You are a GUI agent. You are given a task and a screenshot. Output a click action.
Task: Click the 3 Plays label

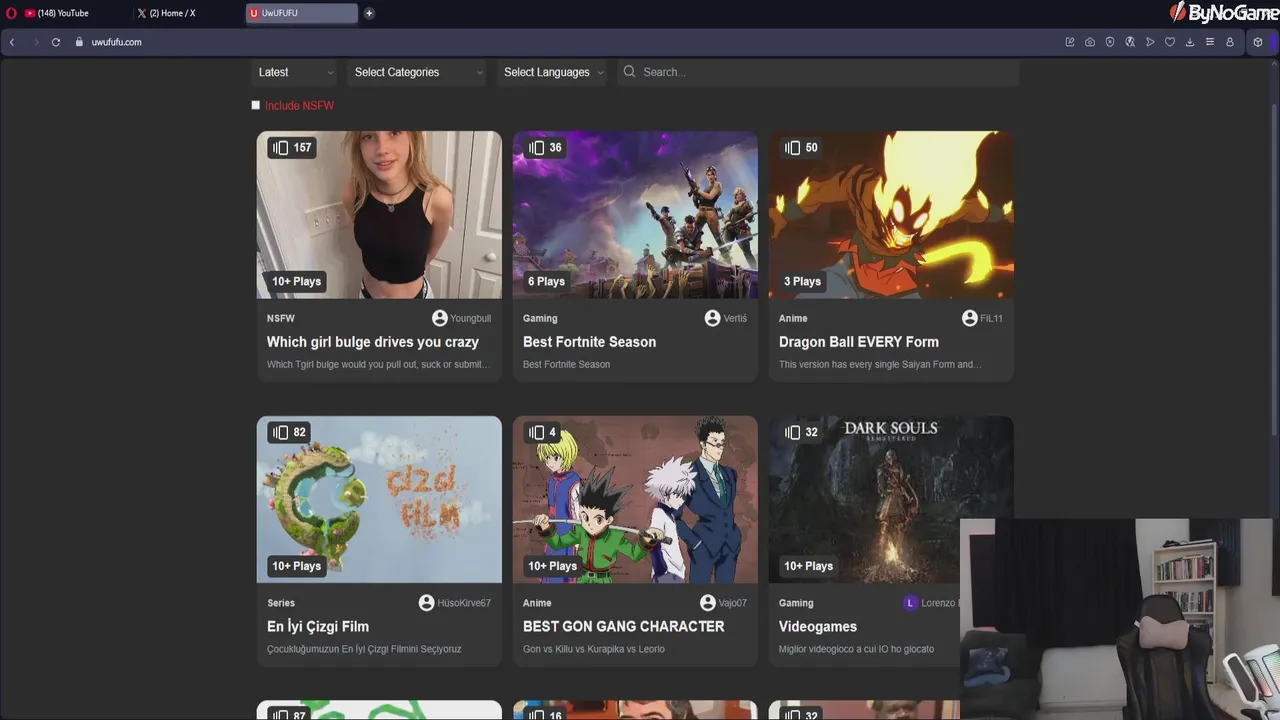click(802, 281)
